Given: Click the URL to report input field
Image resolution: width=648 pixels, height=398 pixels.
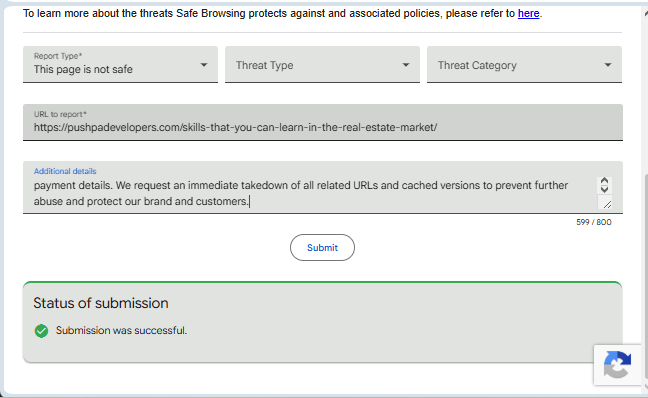Looking at the screenshot, I should 323,122.
